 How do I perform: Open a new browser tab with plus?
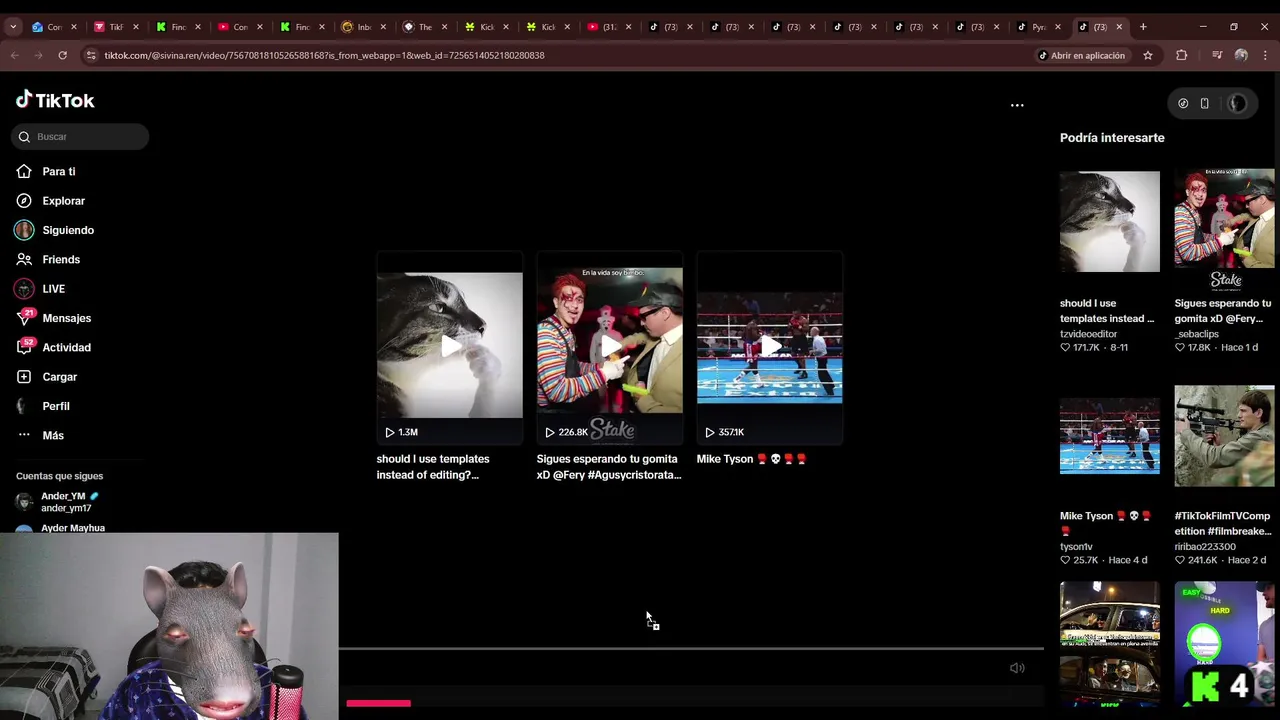[1143, 27]
